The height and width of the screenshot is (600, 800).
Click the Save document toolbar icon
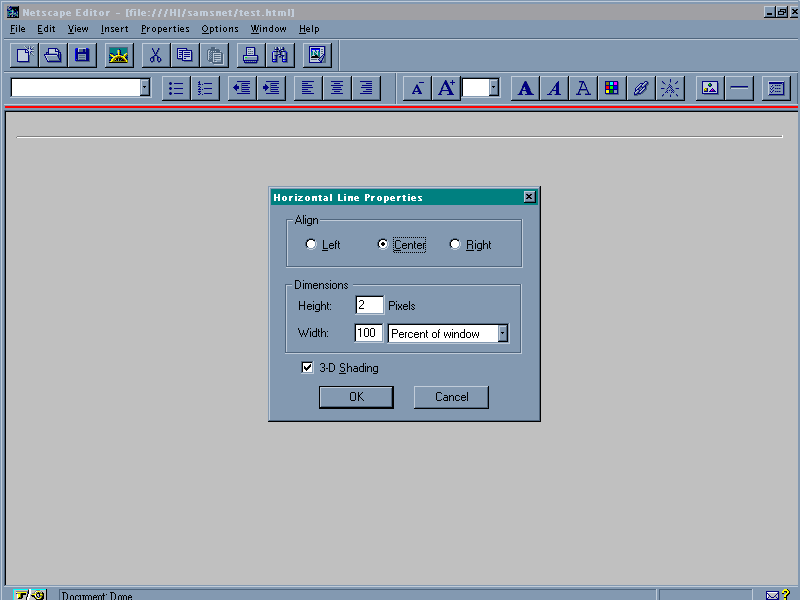[82, 55]
